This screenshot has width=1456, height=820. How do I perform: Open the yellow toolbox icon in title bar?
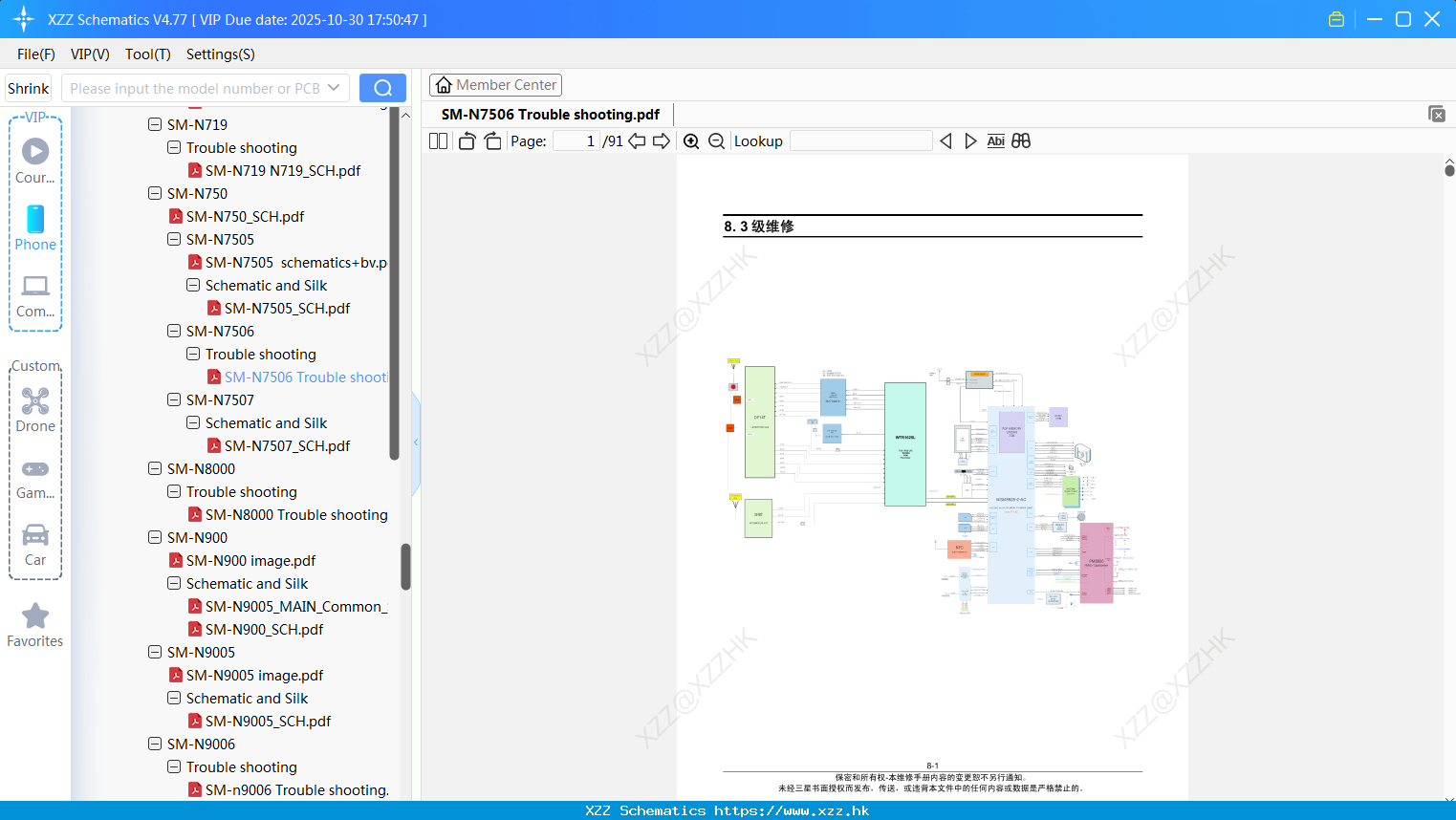pos(1336,19)
